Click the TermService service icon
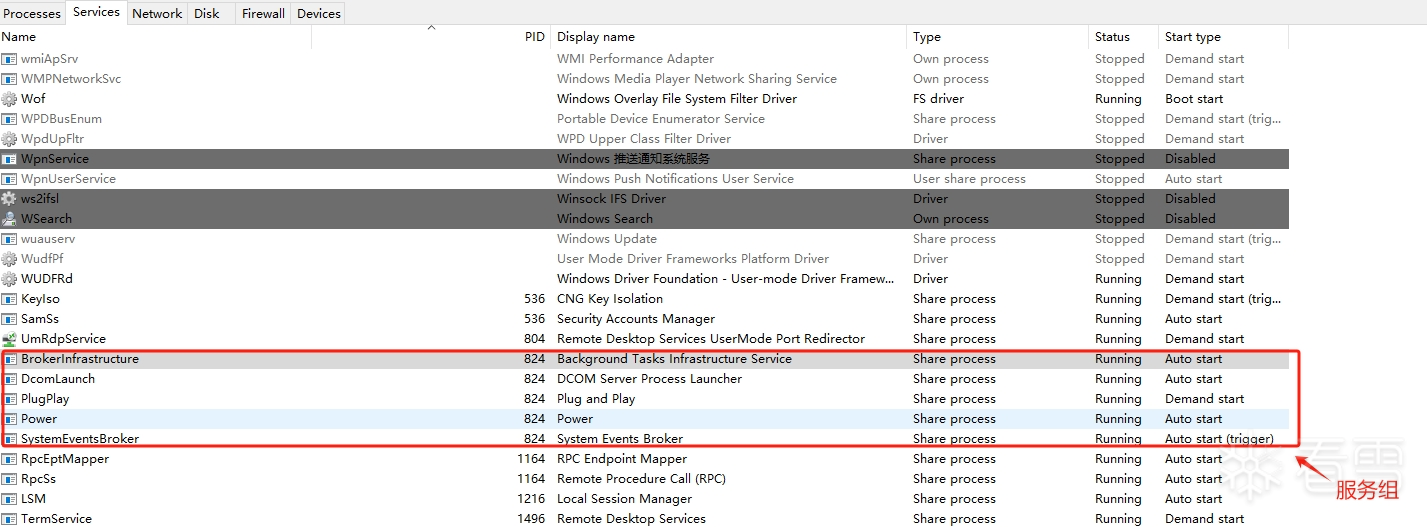 point(9,519)
